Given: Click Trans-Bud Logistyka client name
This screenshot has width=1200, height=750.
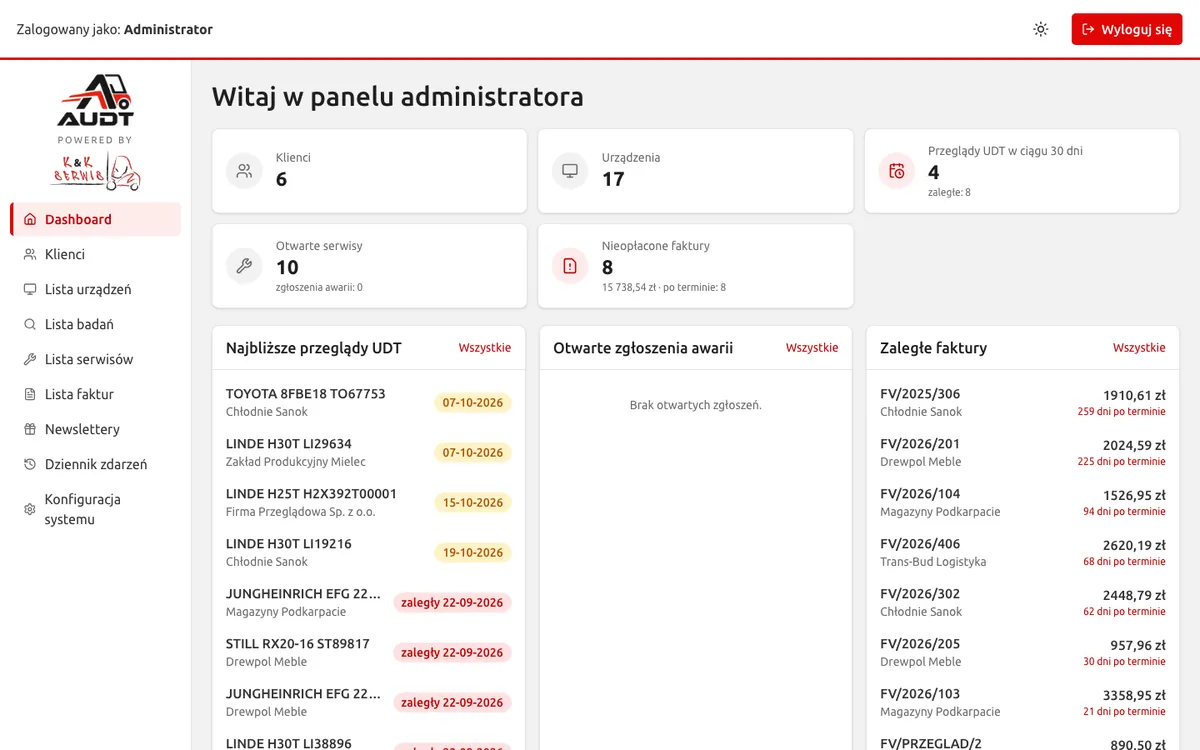Looking at the screenshot, I should tap(933, 562).
